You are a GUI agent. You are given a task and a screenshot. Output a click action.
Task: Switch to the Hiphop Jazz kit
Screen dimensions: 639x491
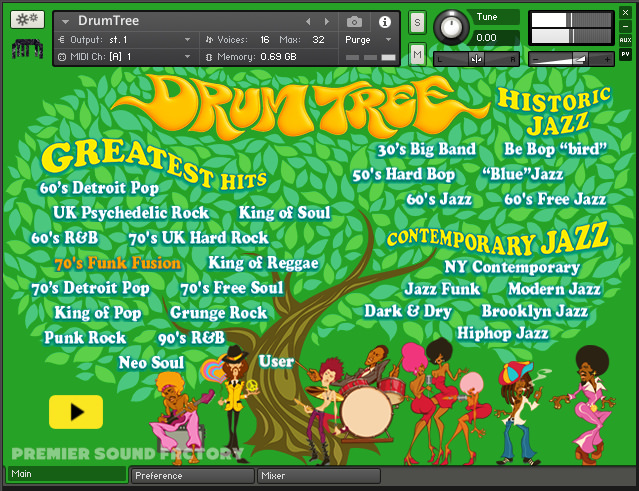(x=502, y=333)
